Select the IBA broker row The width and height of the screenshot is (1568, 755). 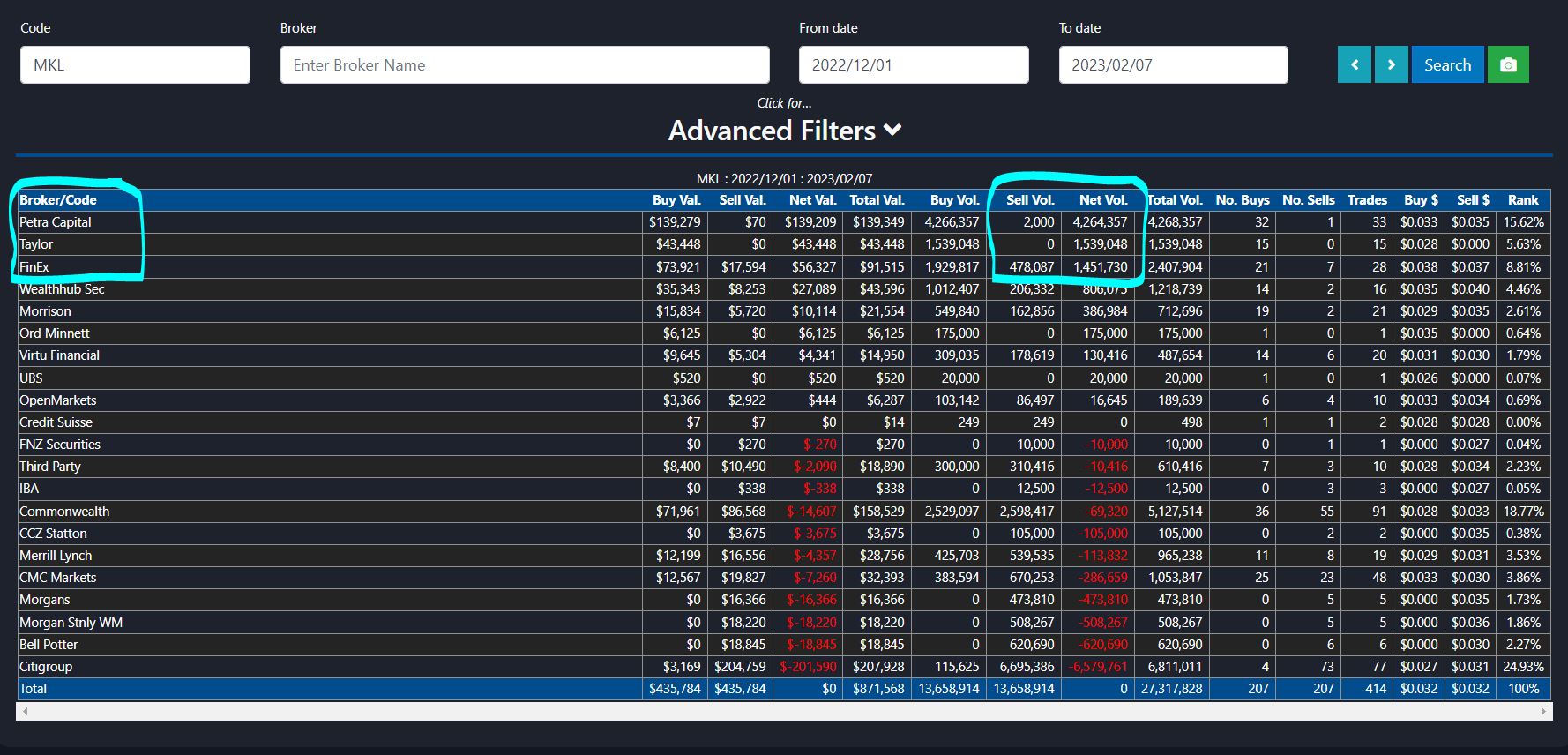coord(783,489)
